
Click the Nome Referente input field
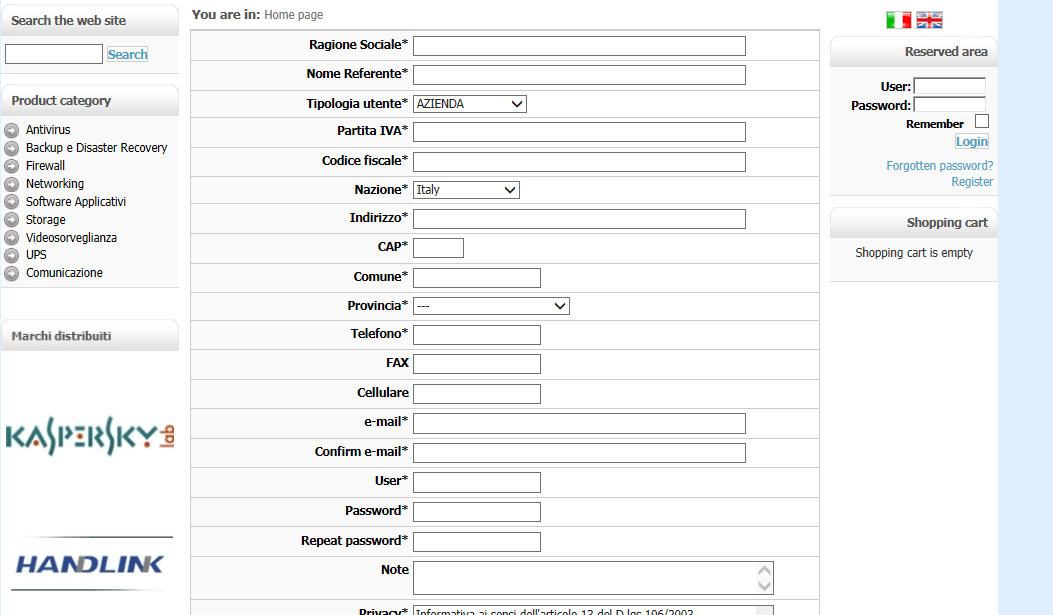pyautogui.click(x=579, y=75)
